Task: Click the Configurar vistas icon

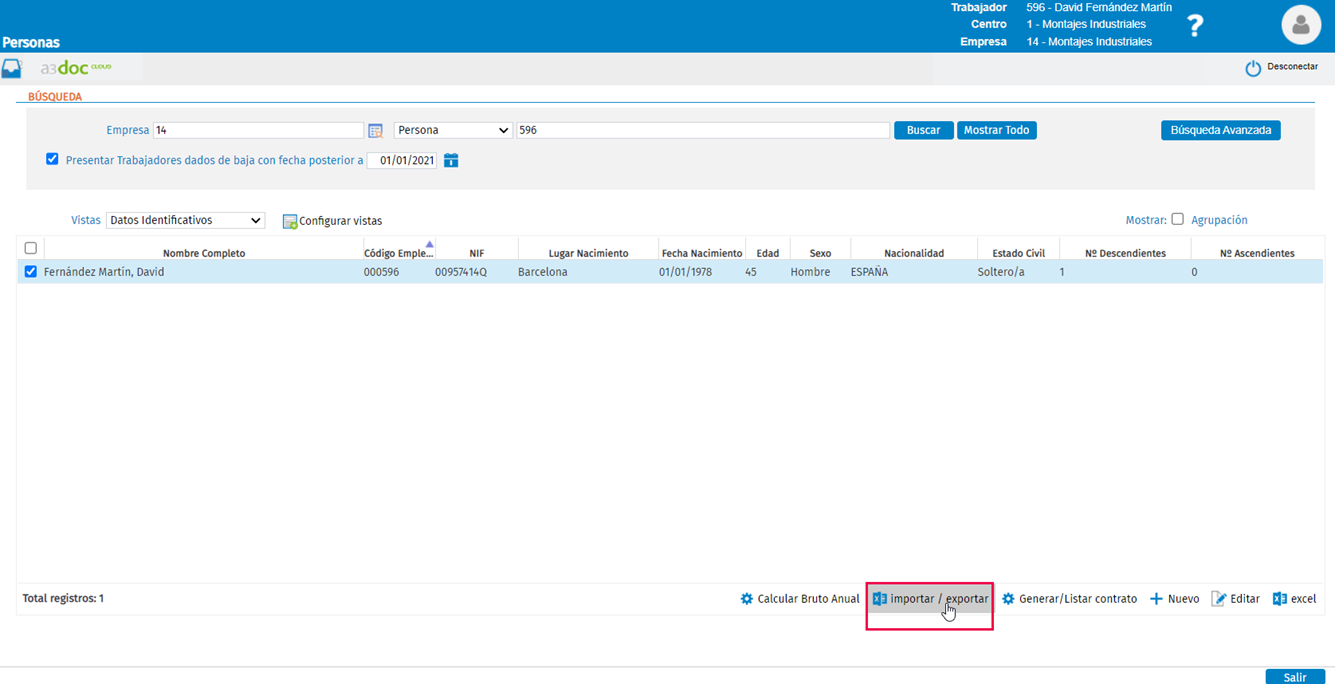Action: (x=290, y=221)
